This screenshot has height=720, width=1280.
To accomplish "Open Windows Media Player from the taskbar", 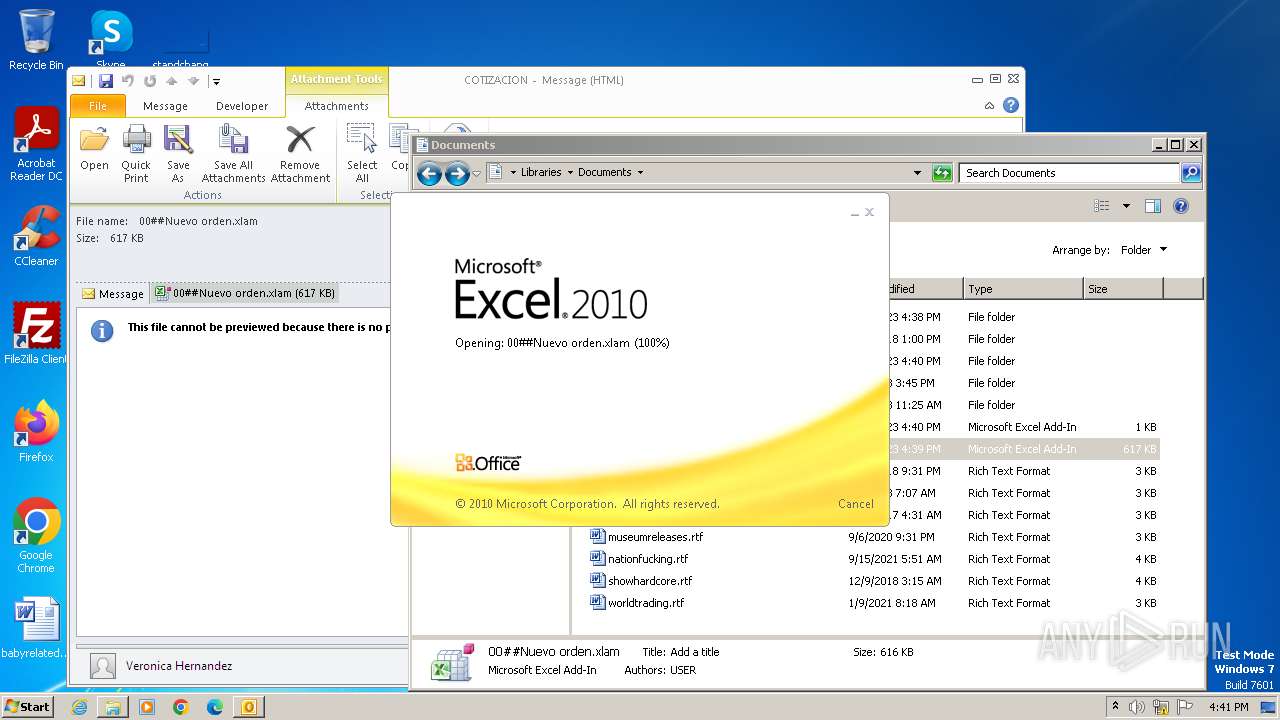I will pyautogui.click(x=147, y=707).
